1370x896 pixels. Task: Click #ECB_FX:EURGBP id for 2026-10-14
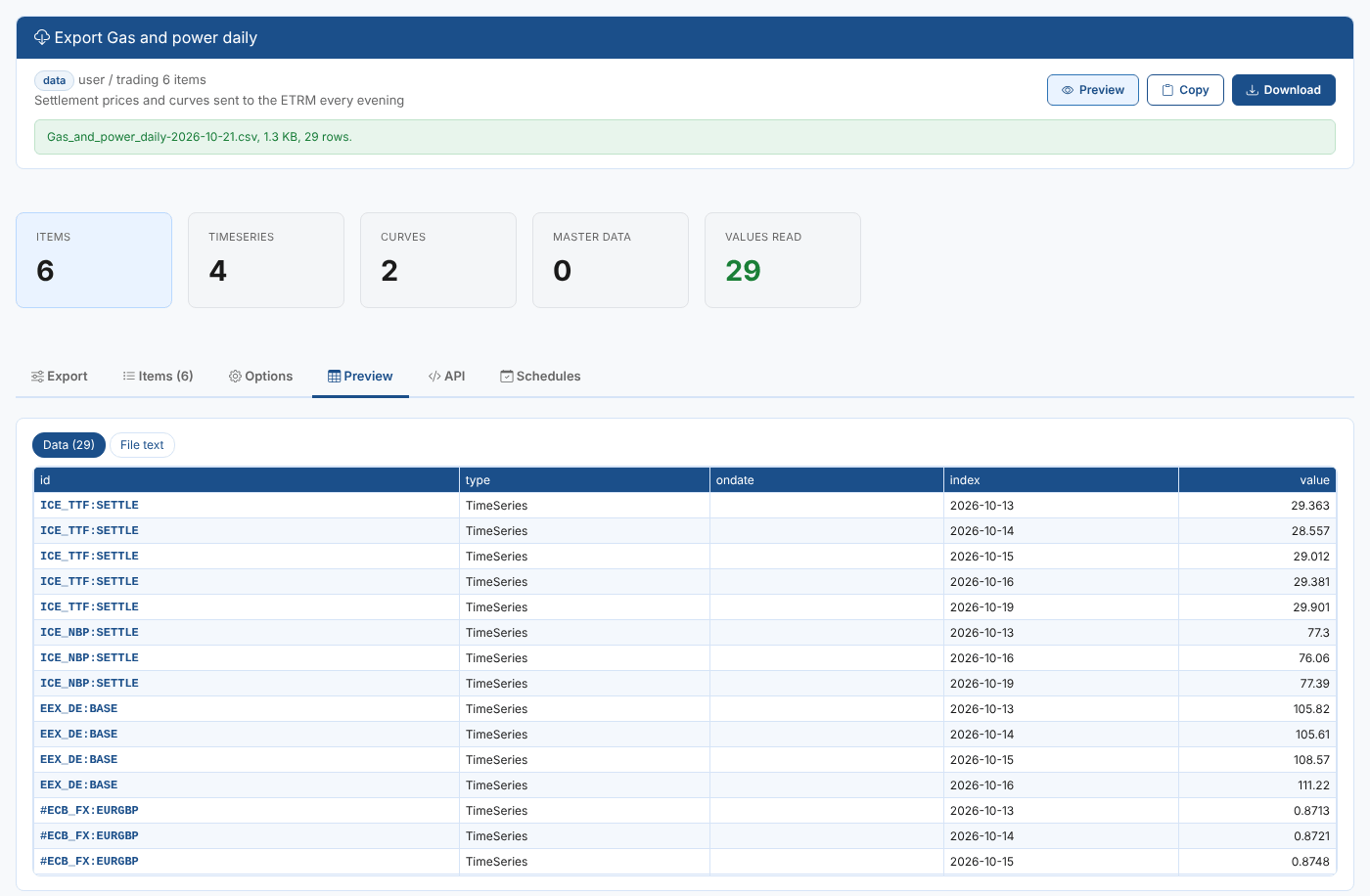(89, 836)
